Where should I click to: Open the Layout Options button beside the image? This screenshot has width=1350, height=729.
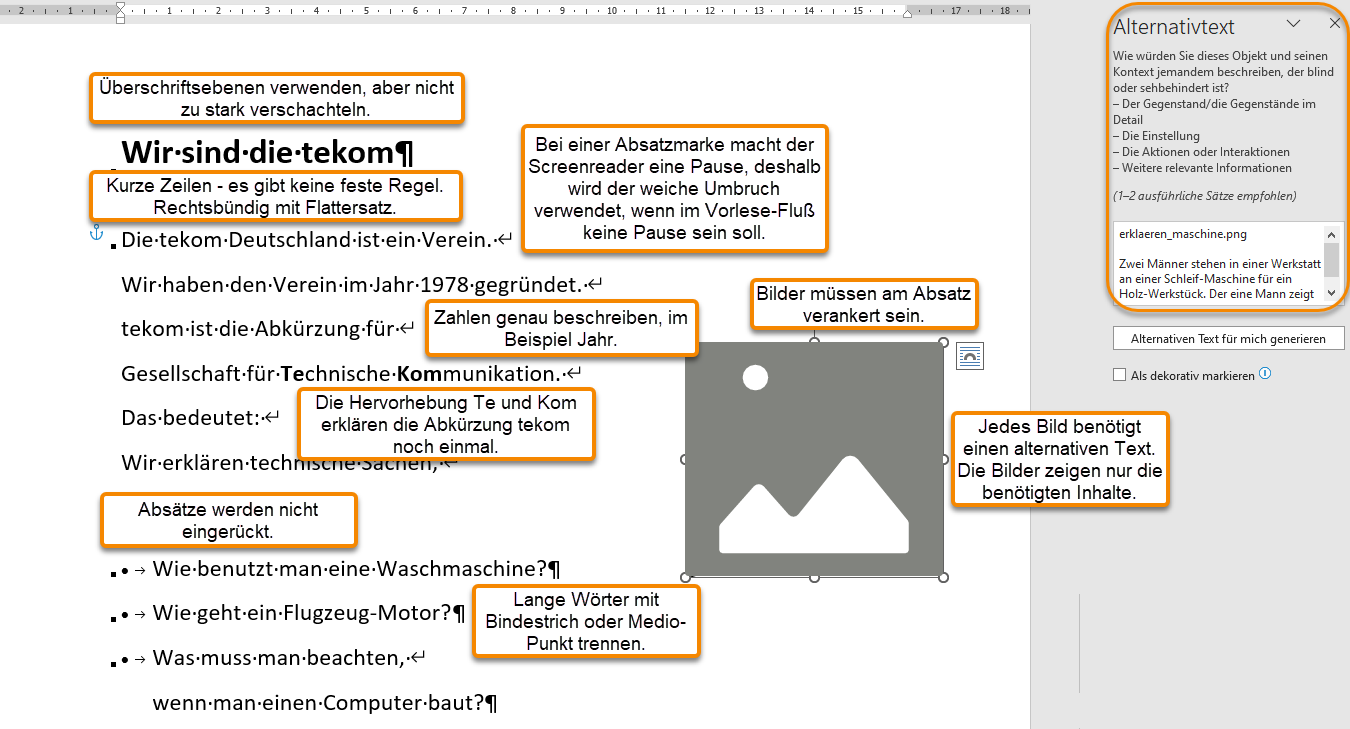[x=969, y=356]
